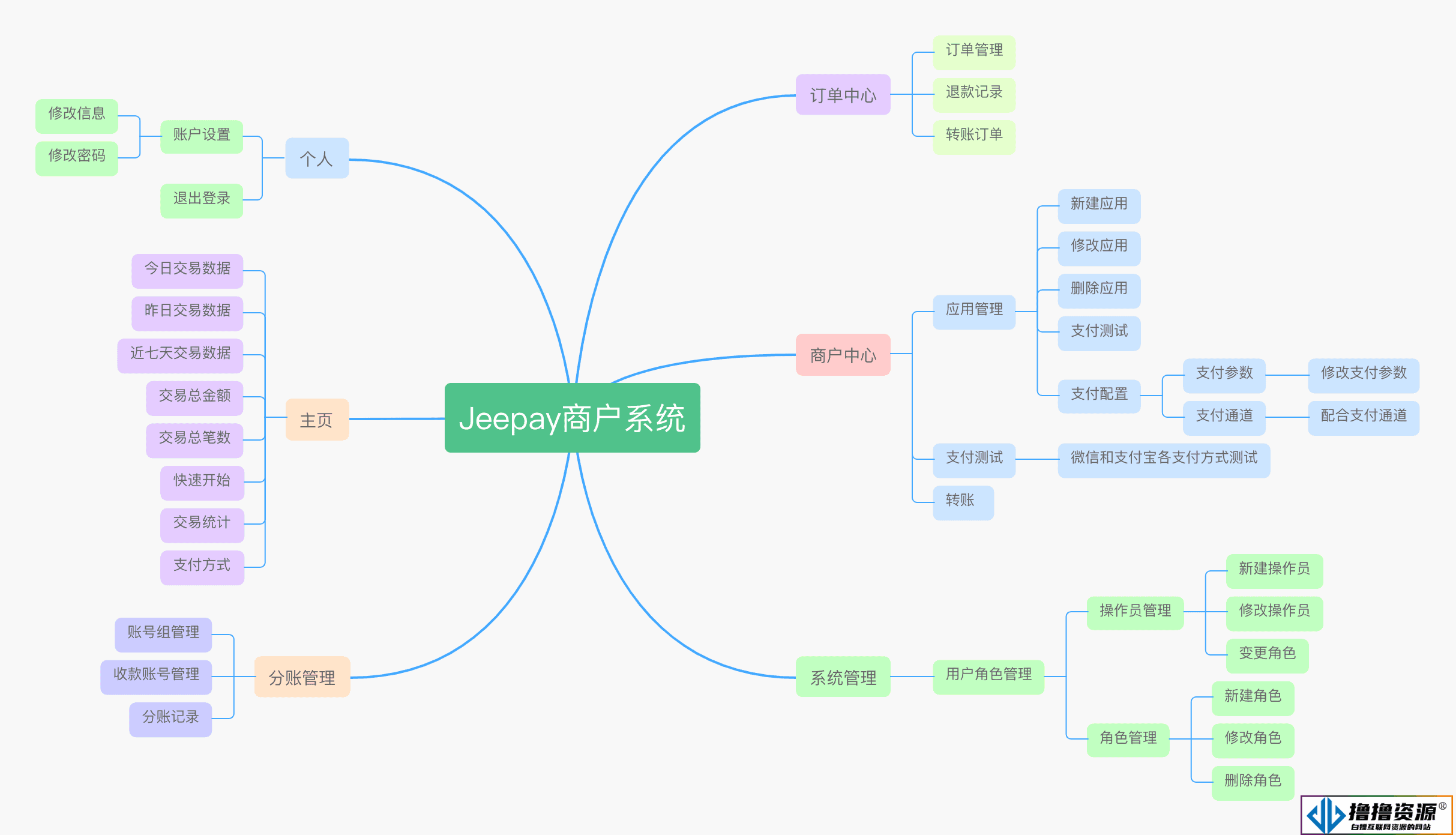Select the central Jeepay商户系统 node

click(x=572, y=418)
